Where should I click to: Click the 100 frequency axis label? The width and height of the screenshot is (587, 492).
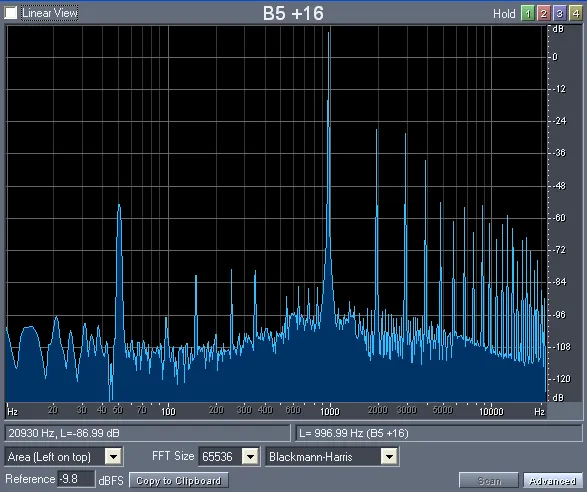coord(168,411)
